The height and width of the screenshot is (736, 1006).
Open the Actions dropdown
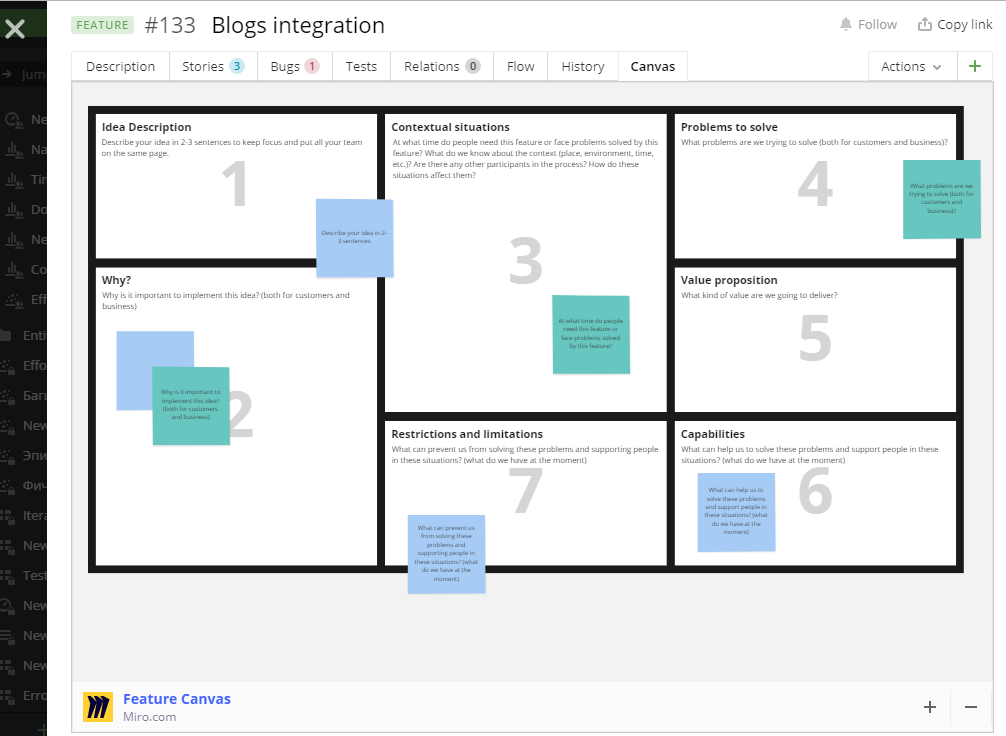tap(908, 65)
